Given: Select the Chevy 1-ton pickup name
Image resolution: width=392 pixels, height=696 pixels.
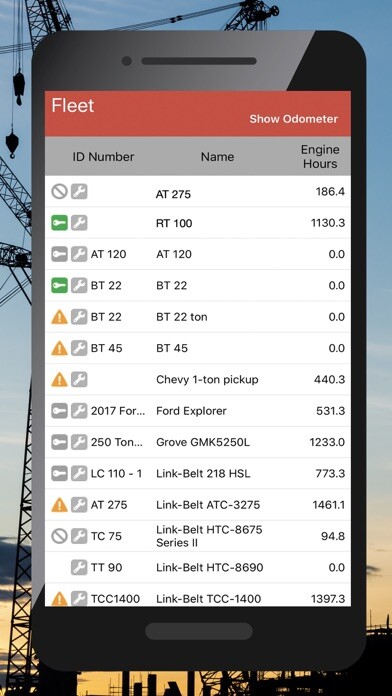Looking at the screenshot, I should click(x=207, y=380).
